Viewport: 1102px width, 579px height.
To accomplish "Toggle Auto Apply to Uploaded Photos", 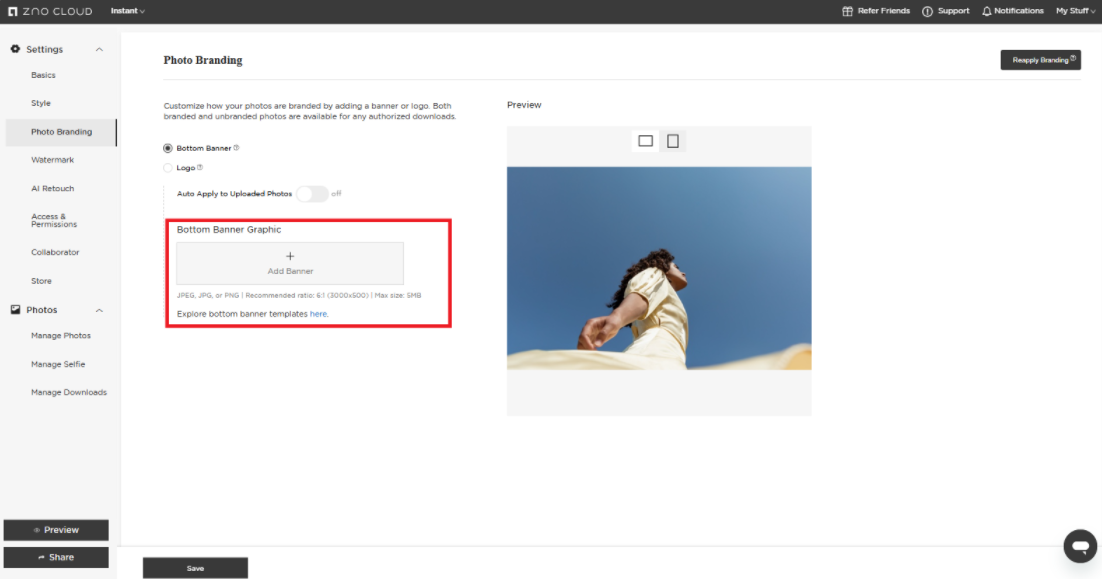I will (312, 194).
